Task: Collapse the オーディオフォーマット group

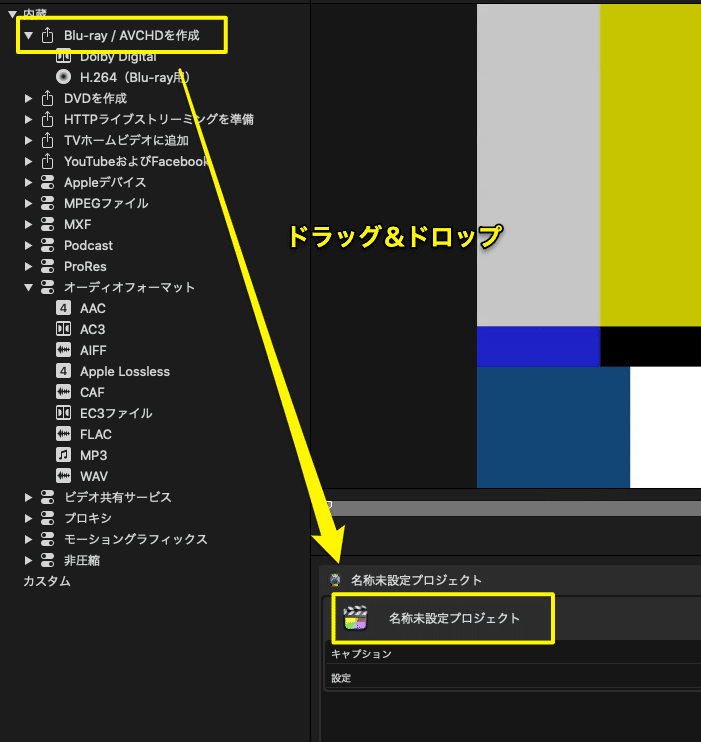Action: (28, 287)
